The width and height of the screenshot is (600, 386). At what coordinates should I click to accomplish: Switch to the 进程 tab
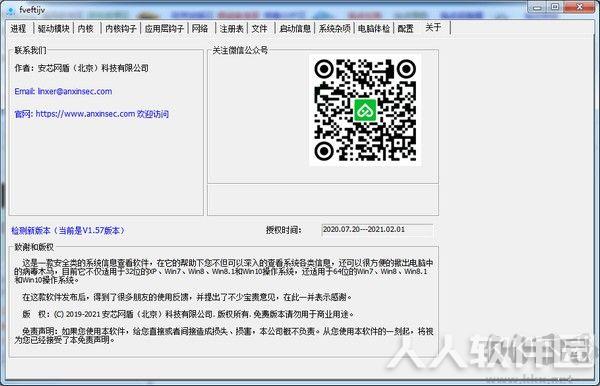(18, 29)
